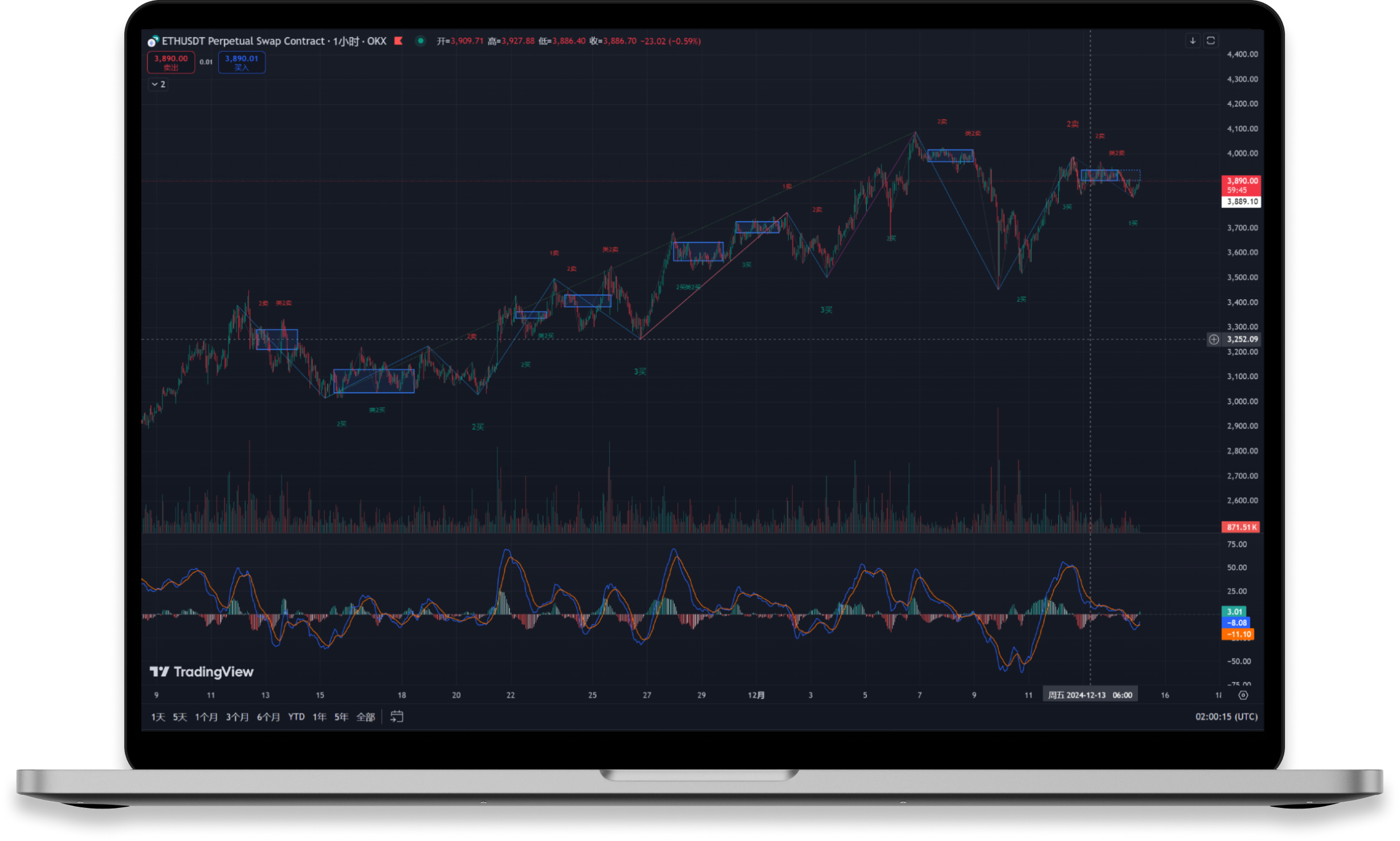Screen dimensions: 1400x841
Task: Click the TradingView logo
Action: click(x=202, y=672)
